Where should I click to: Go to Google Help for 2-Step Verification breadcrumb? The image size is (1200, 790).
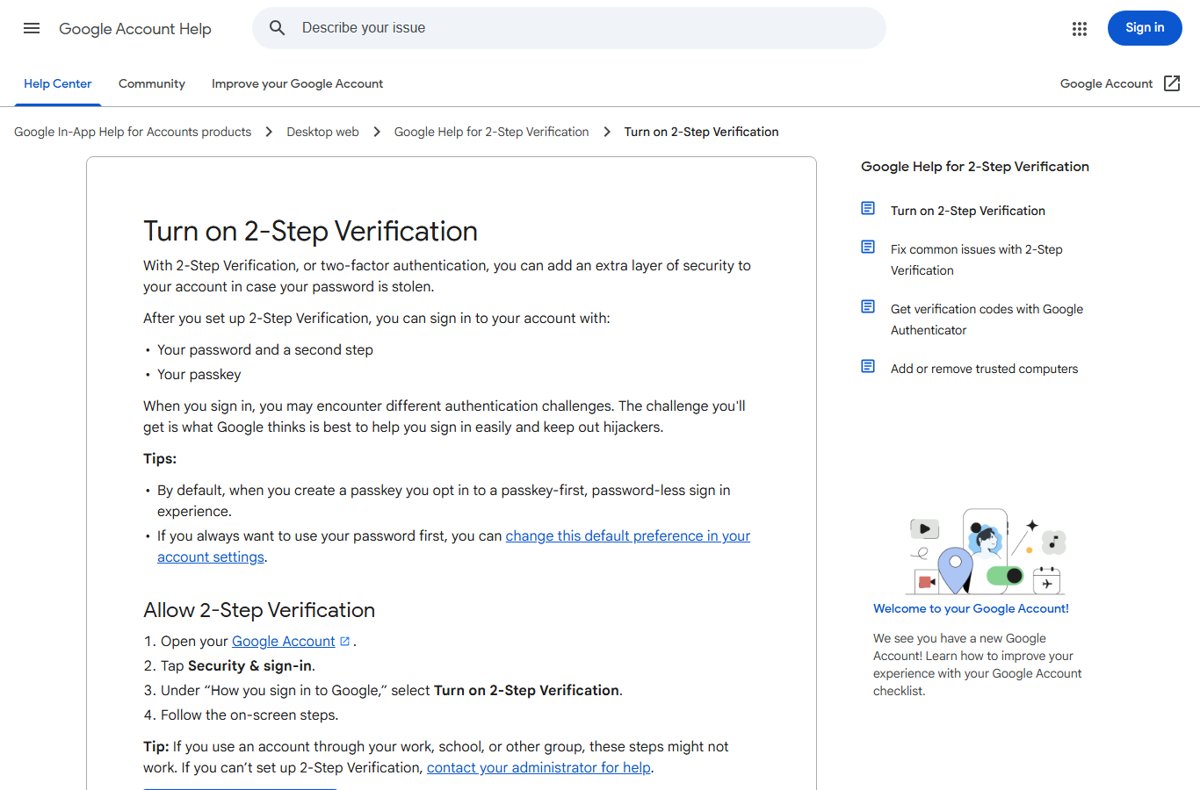[491, 132]
